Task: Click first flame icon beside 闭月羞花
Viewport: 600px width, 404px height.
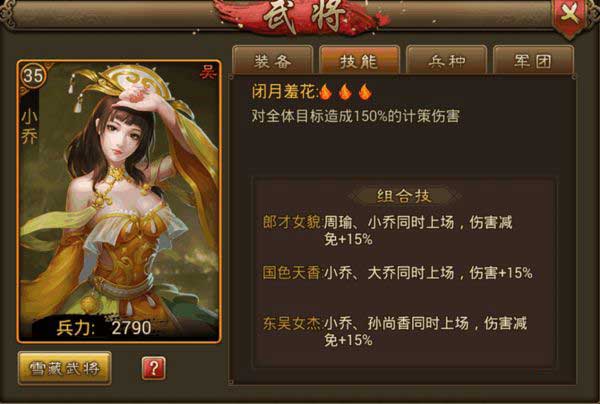Action: [325, 92]
